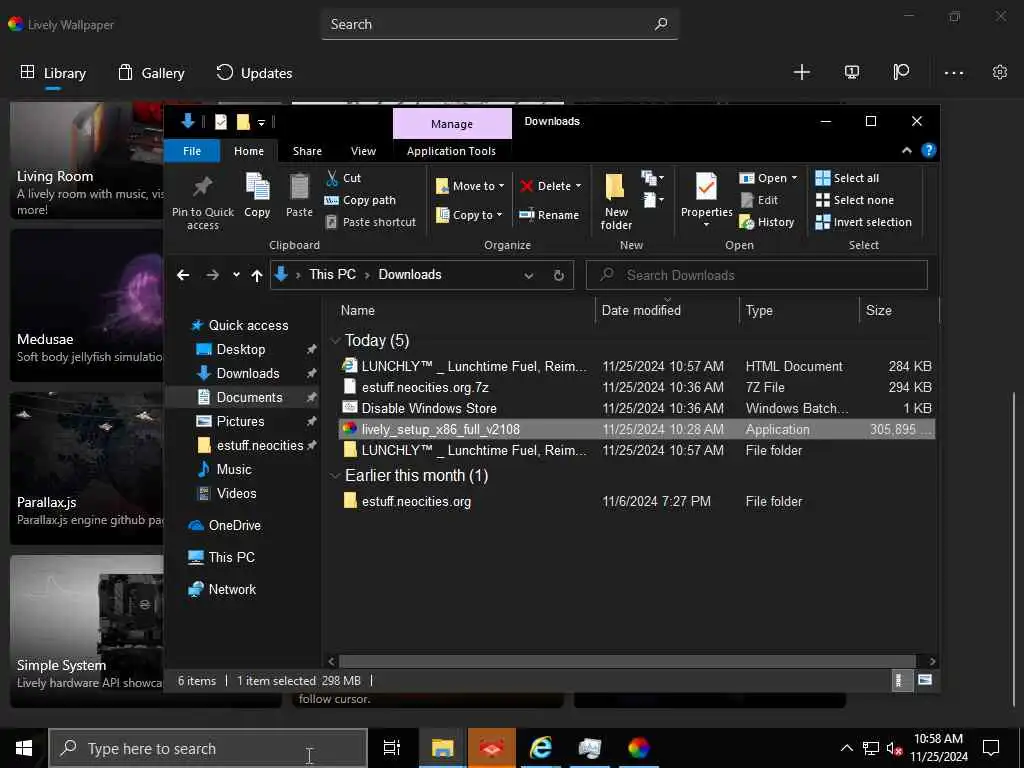1024x768 pixels.
Task: Switch to Lively Updates tab
Action: [x=253, y=72]
